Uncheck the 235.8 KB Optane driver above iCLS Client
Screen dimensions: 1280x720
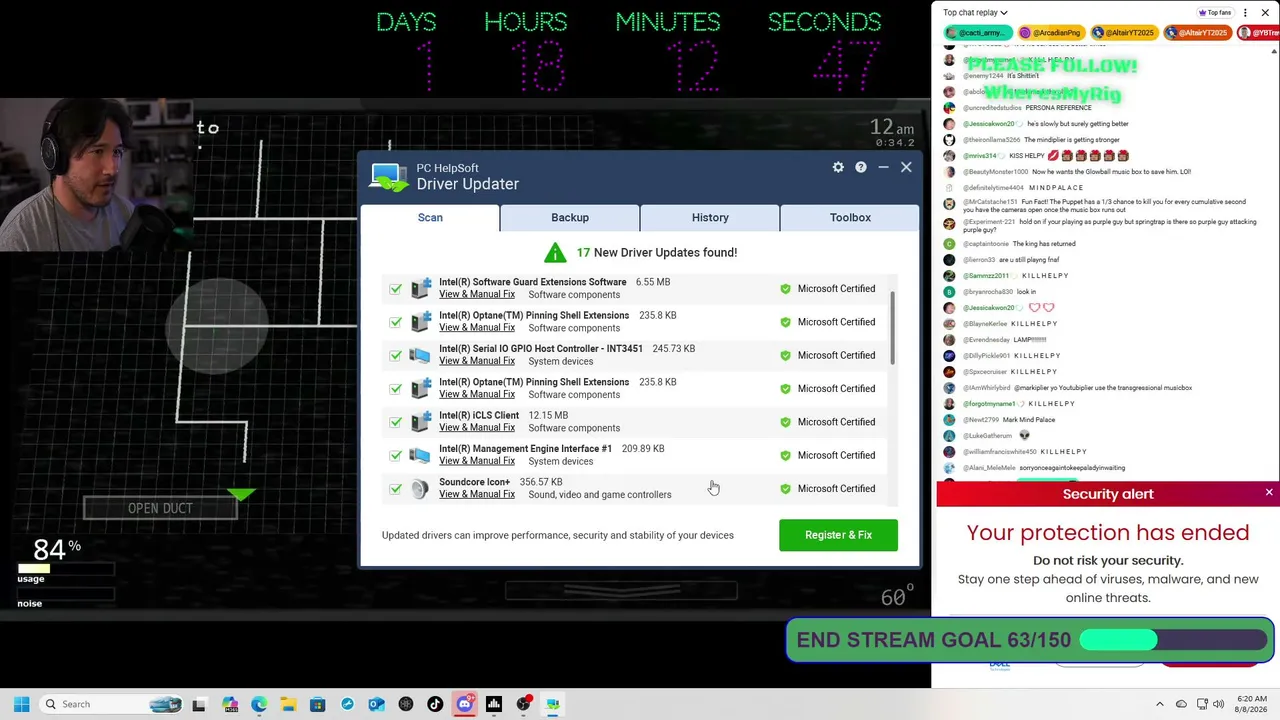click(x=396, y=389)
